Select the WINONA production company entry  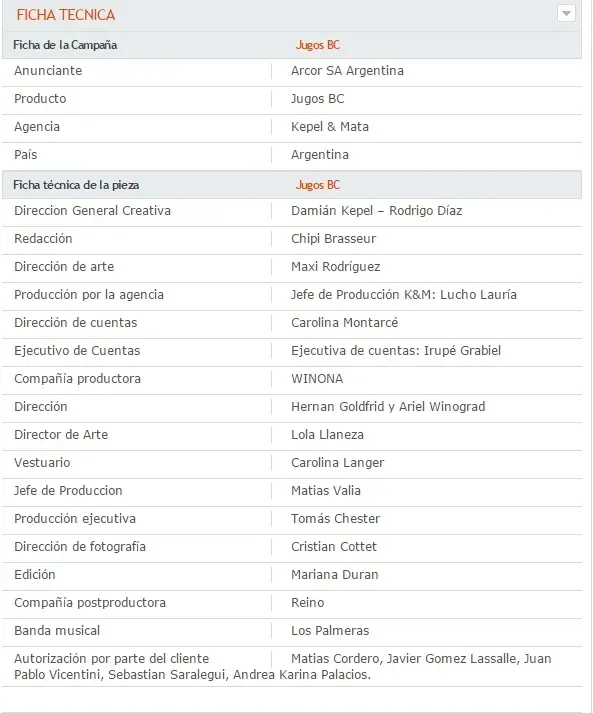click(x=317, y=379)
